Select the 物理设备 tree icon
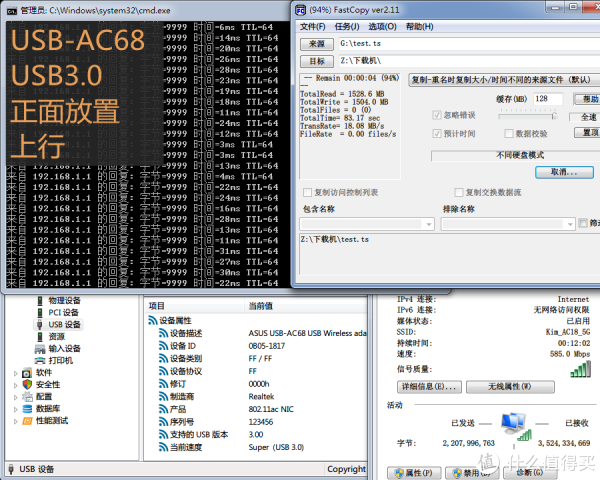The width and height of the screenshot is (600, 480). [x=40, y=300]
